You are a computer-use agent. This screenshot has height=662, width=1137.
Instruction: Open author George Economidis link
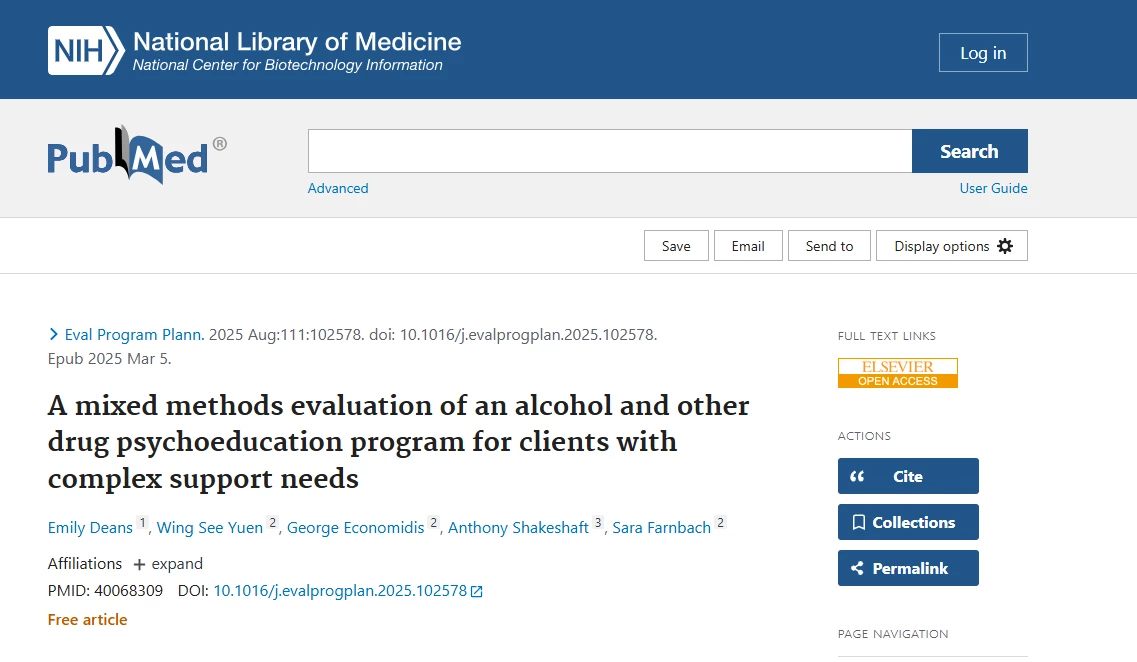point(355,528)
